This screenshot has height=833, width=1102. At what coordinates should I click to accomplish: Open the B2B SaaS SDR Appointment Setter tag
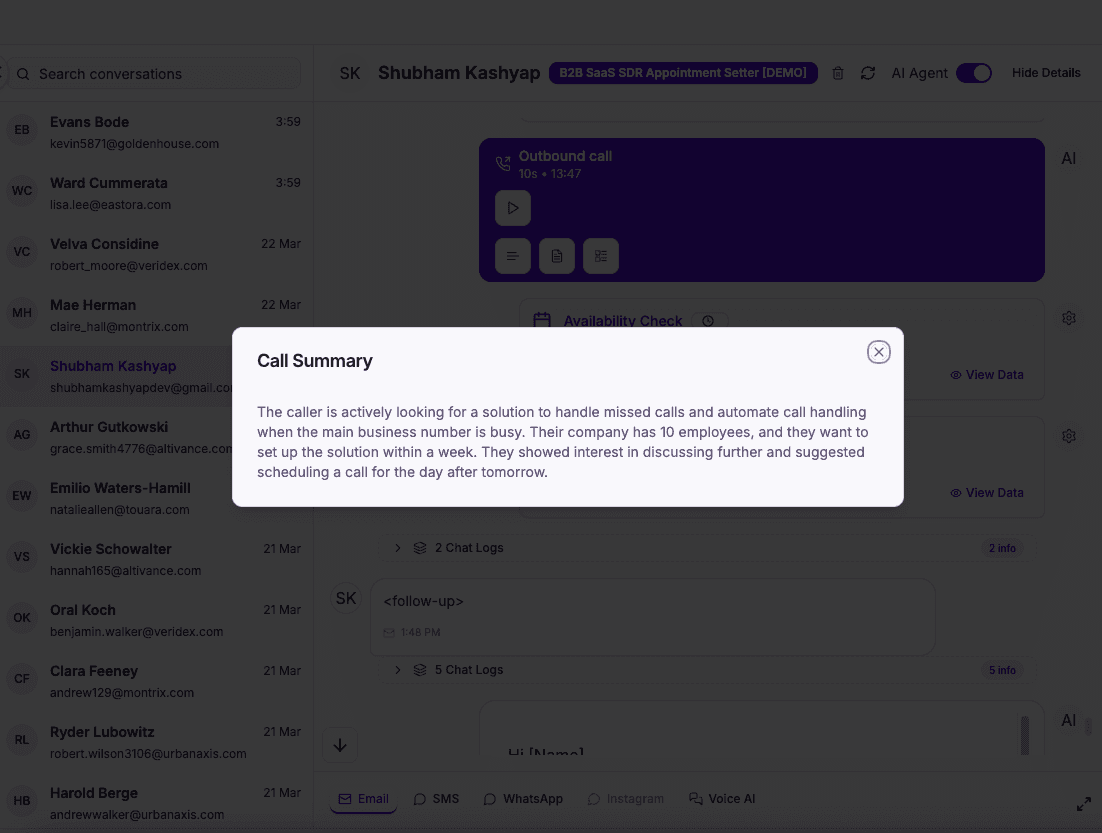[x=683, y=72]
